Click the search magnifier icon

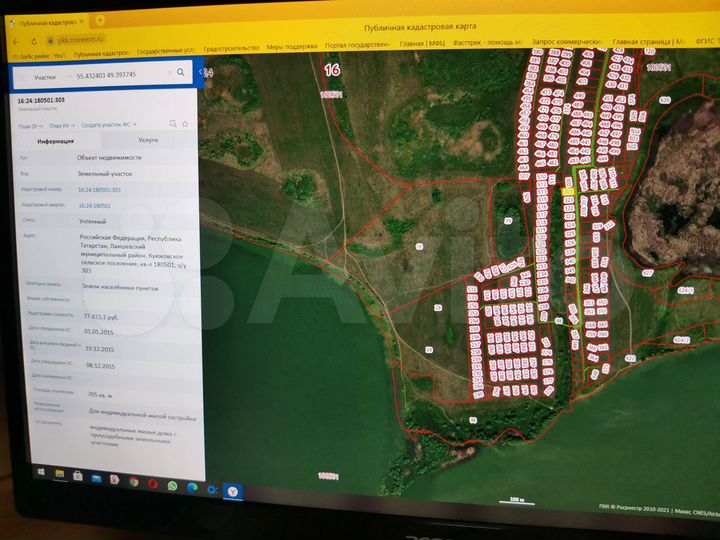tap(181, 72)
